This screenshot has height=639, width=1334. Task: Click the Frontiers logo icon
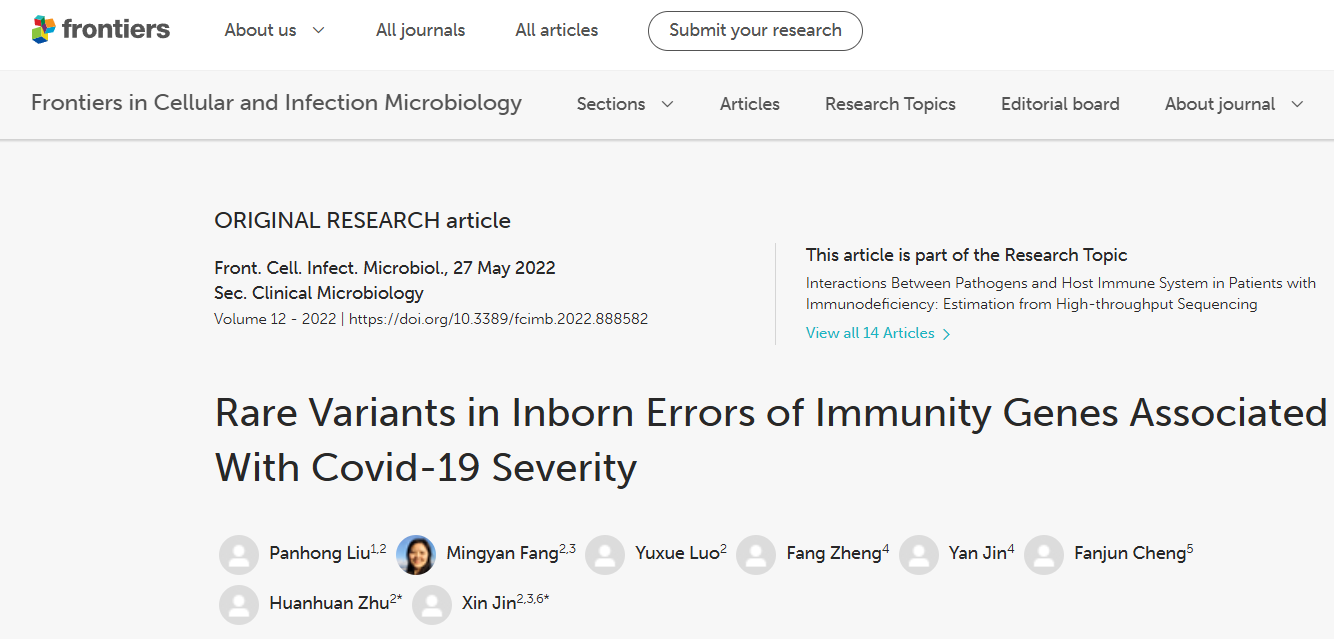(44, 30)
